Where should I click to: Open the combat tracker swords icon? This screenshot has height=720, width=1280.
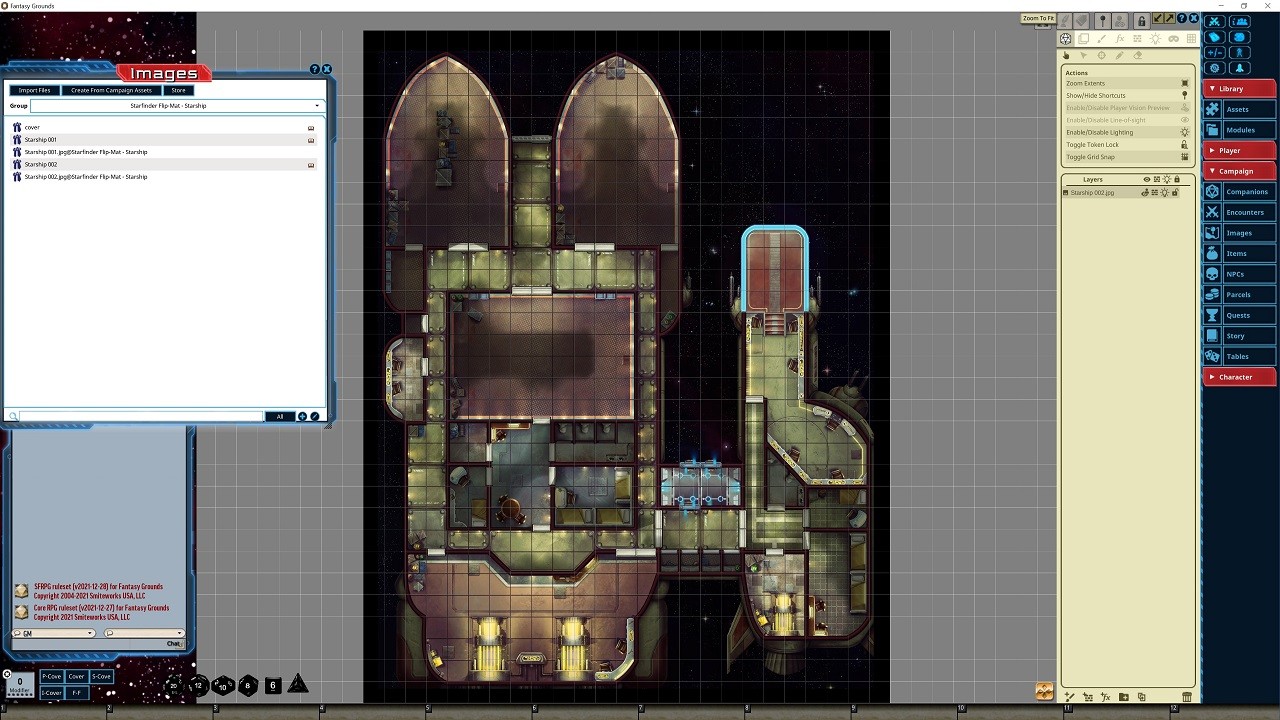[1215, 21]
